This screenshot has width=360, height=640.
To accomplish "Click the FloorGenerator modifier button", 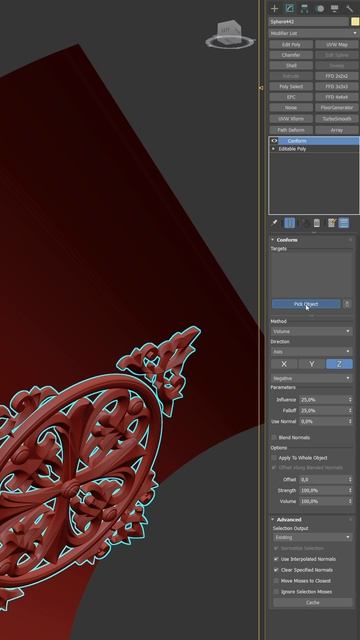I will [337, 108].
